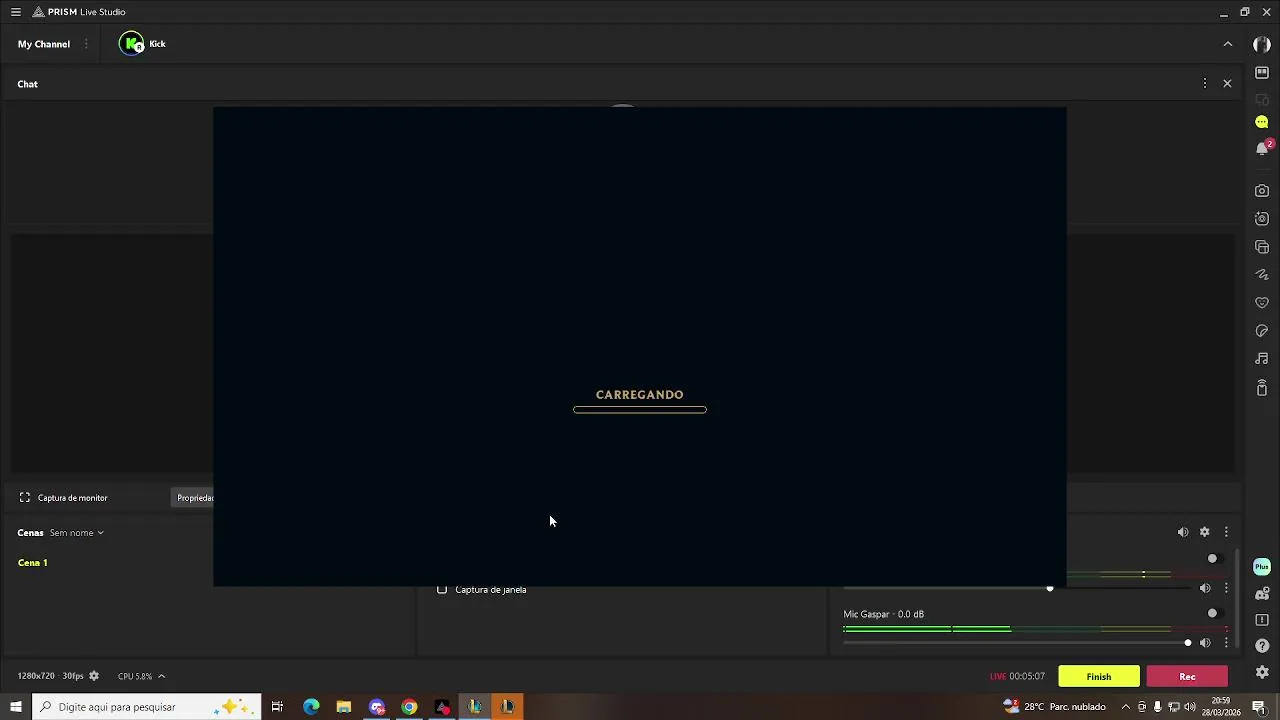
Task: Open the draw pen icon in sidebar
Action: point(1262,275)
